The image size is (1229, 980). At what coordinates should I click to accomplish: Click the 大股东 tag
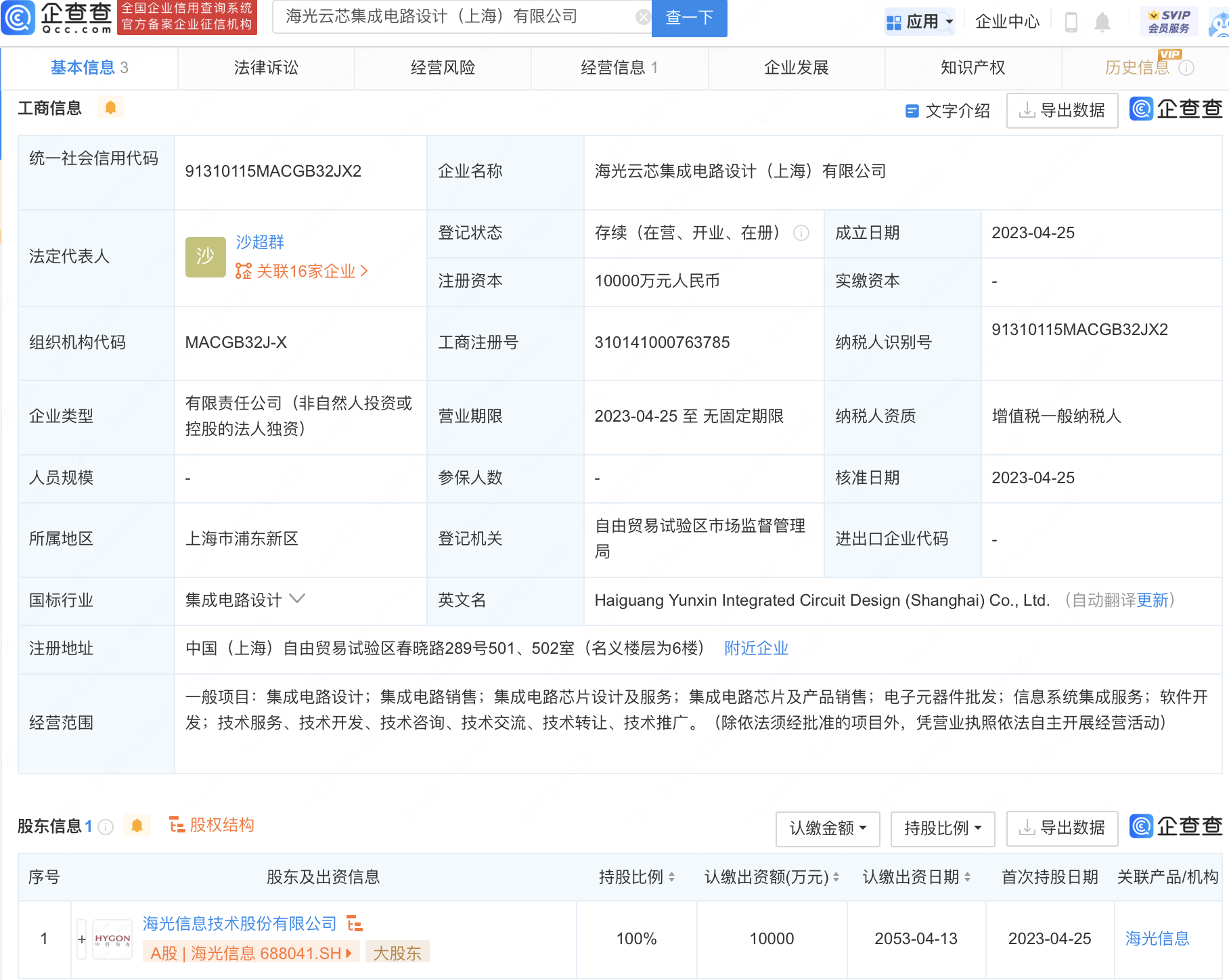pos(397,953)
